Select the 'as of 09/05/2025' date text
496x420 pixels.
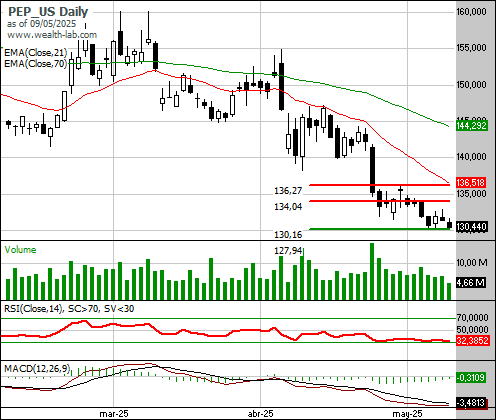pos(41,24)
